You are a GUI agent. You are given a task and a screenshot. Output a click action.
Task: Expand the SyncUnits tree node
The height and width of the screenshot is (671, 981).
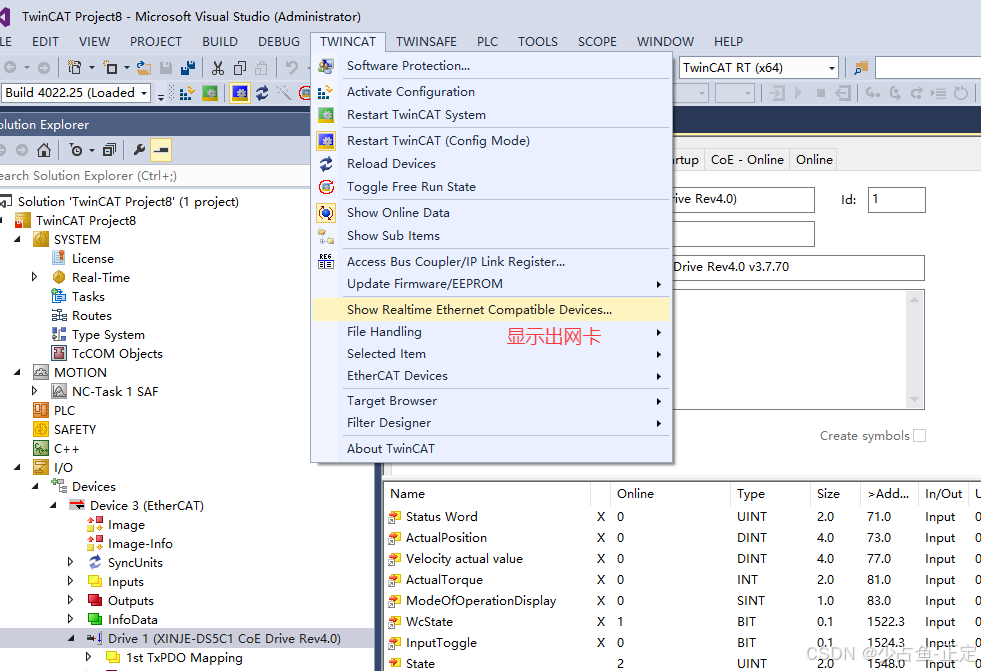pos(70,562)
